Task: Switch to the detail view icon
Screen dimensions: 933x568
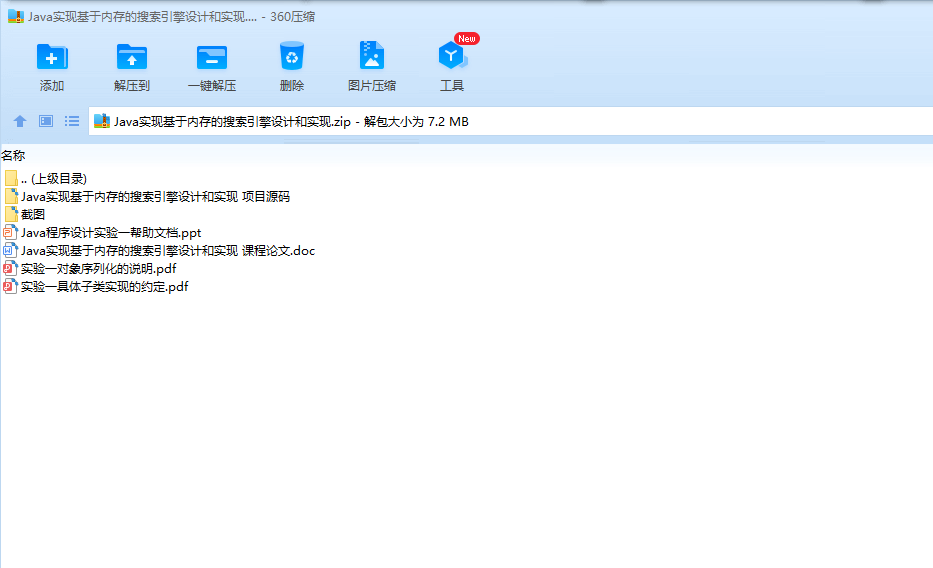Action: [46, 121]
